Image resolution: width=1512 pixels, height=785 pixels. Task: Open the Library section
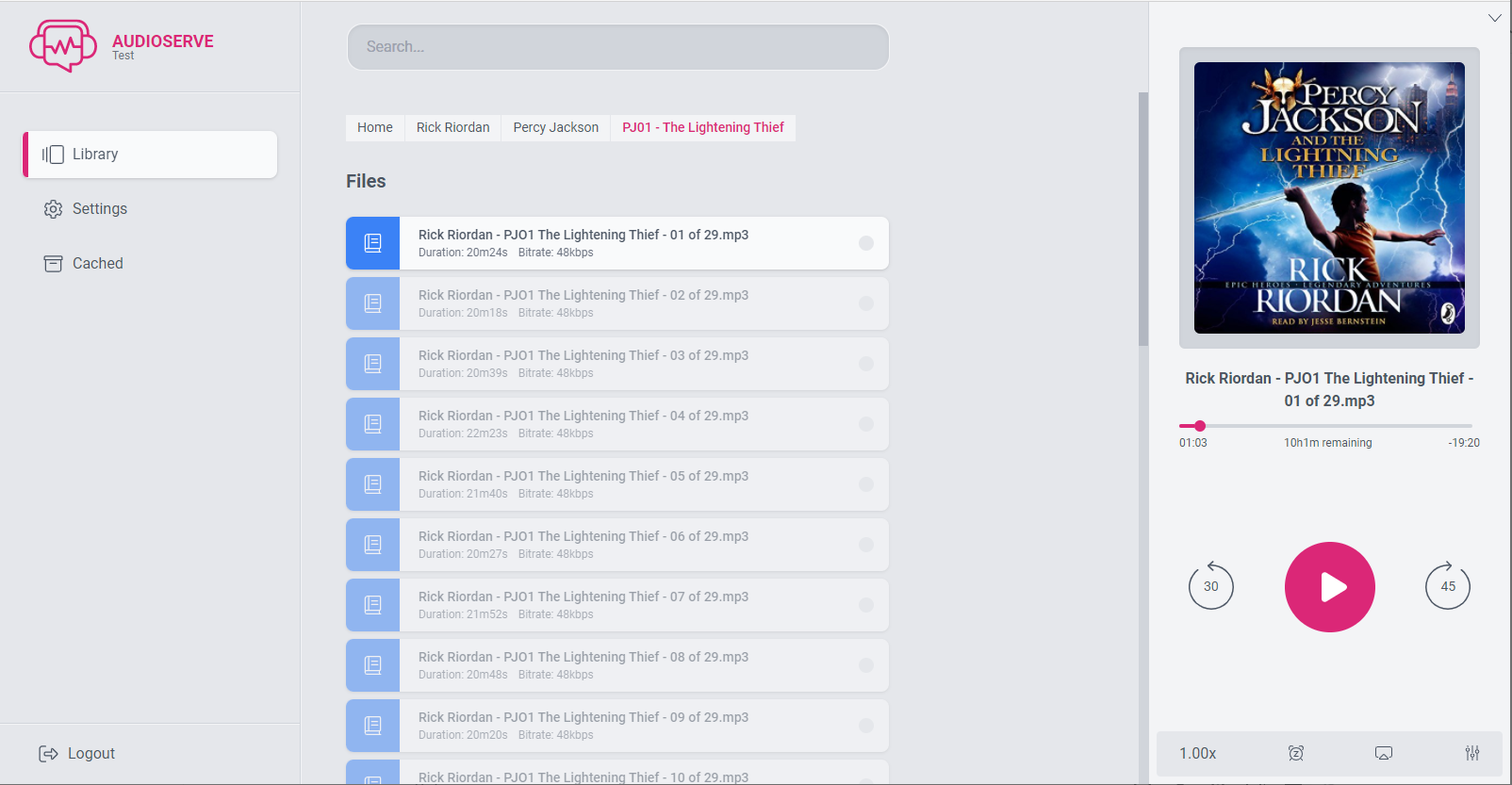(150, 155)
